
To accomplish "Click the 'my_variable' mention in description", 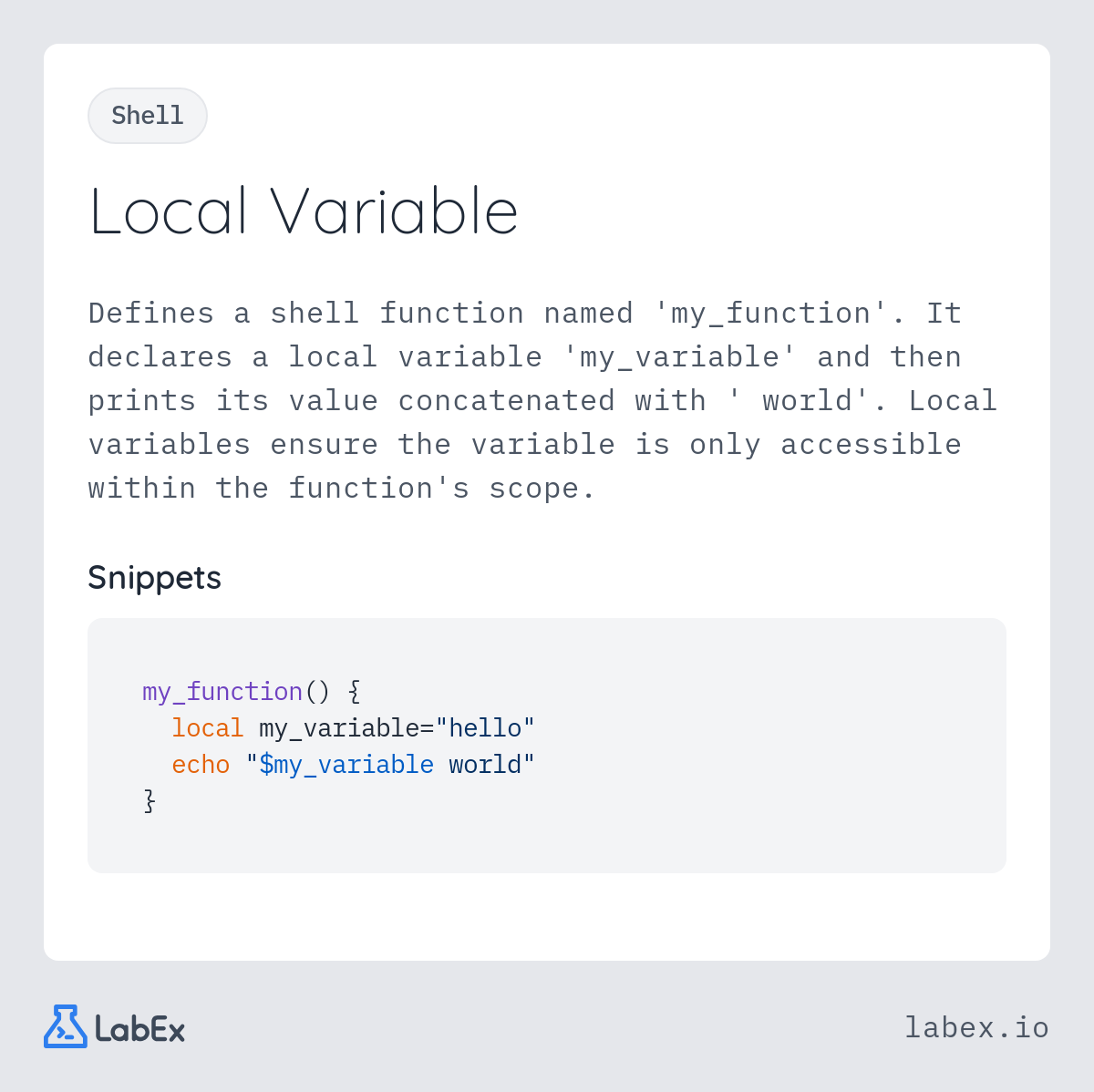I will point(679,357).
